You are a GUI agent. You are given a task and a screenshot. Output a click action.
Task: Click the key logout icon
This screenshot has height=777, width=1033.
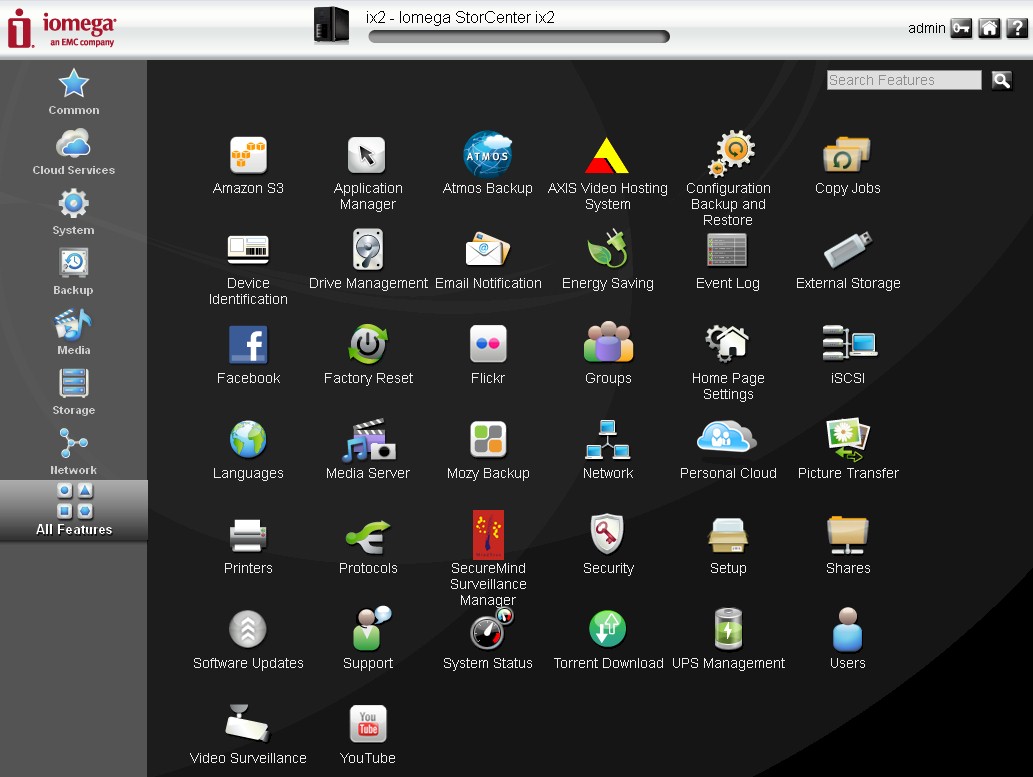[x=961, y=28]
